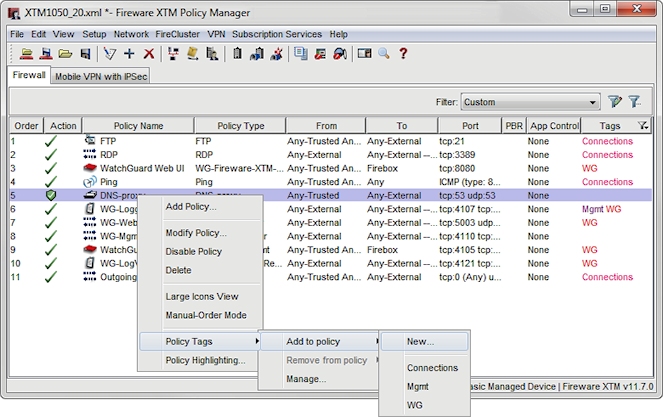Open the View menu

click(63, 34)
